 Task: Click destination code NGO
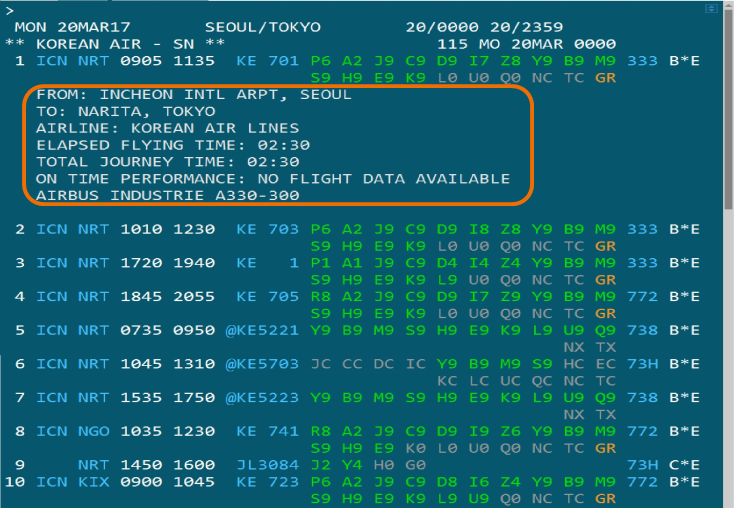point(94,432)
